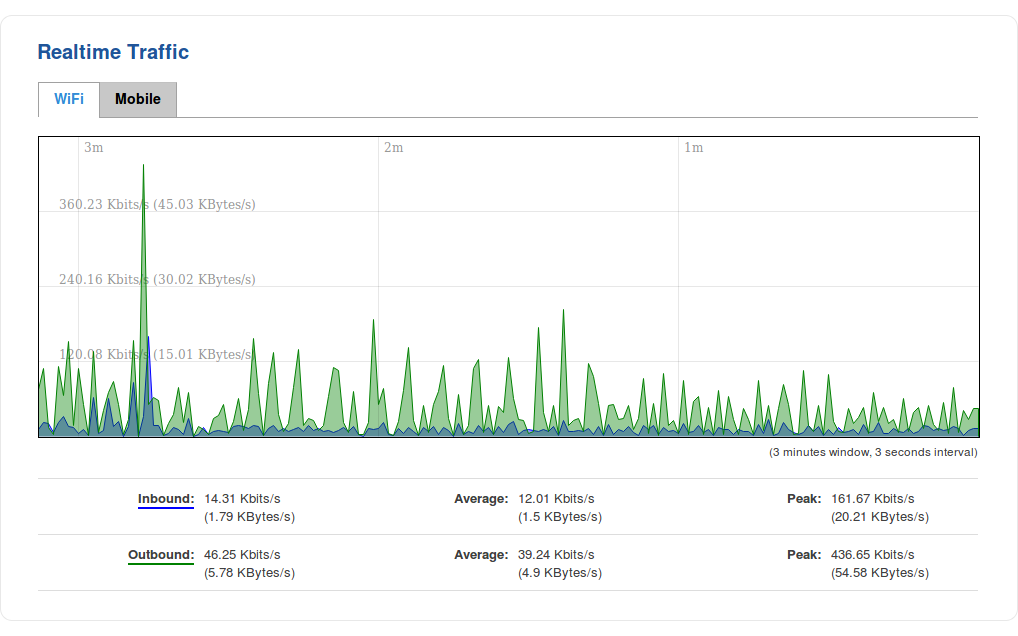Screen dimensions: 1018x636
Task: Click the 1m time marker on graph
Action: [x=693, y=148]
